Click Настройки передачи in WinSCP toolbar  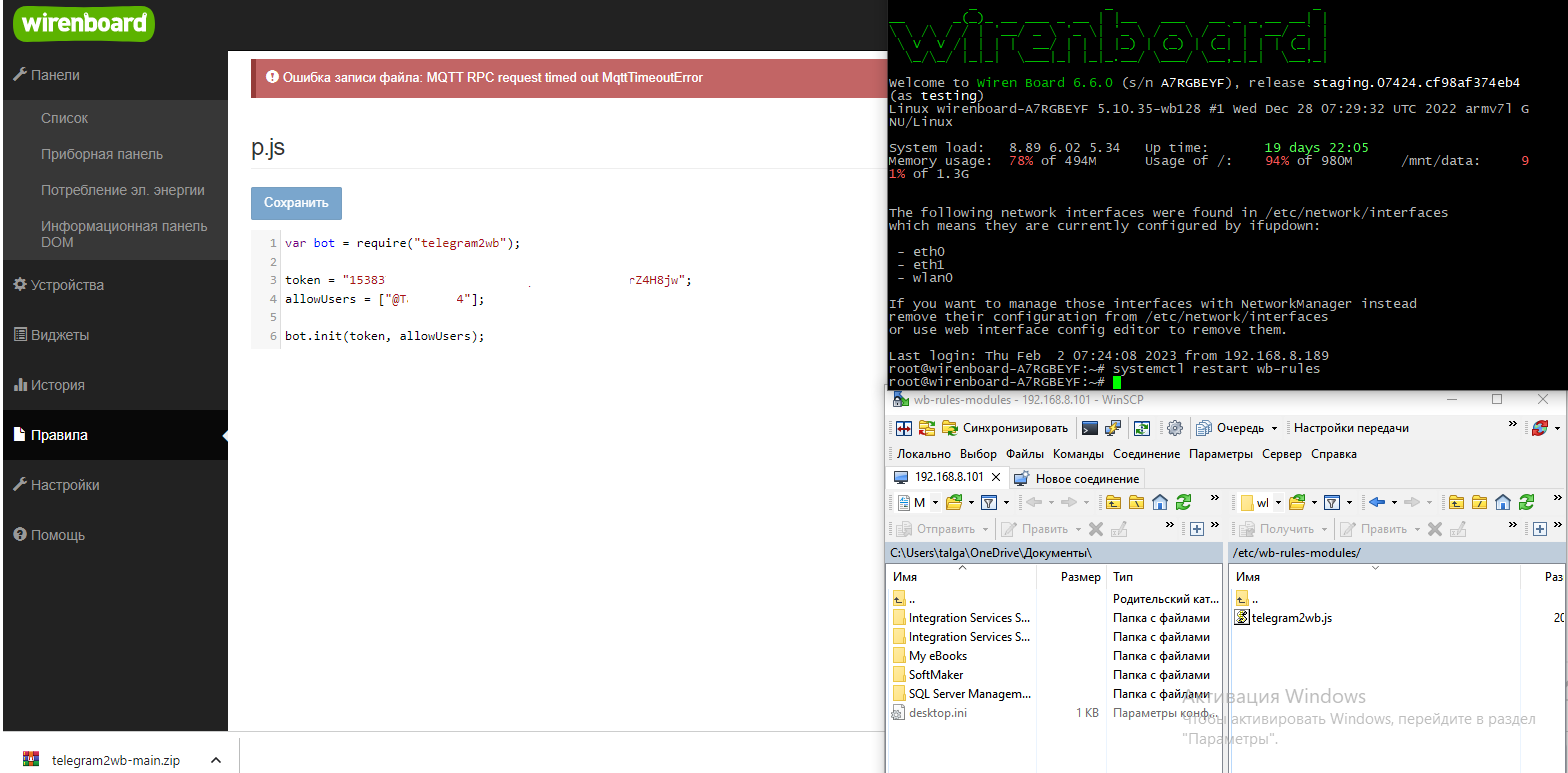pyautogui.click(x=1351, y=428)
